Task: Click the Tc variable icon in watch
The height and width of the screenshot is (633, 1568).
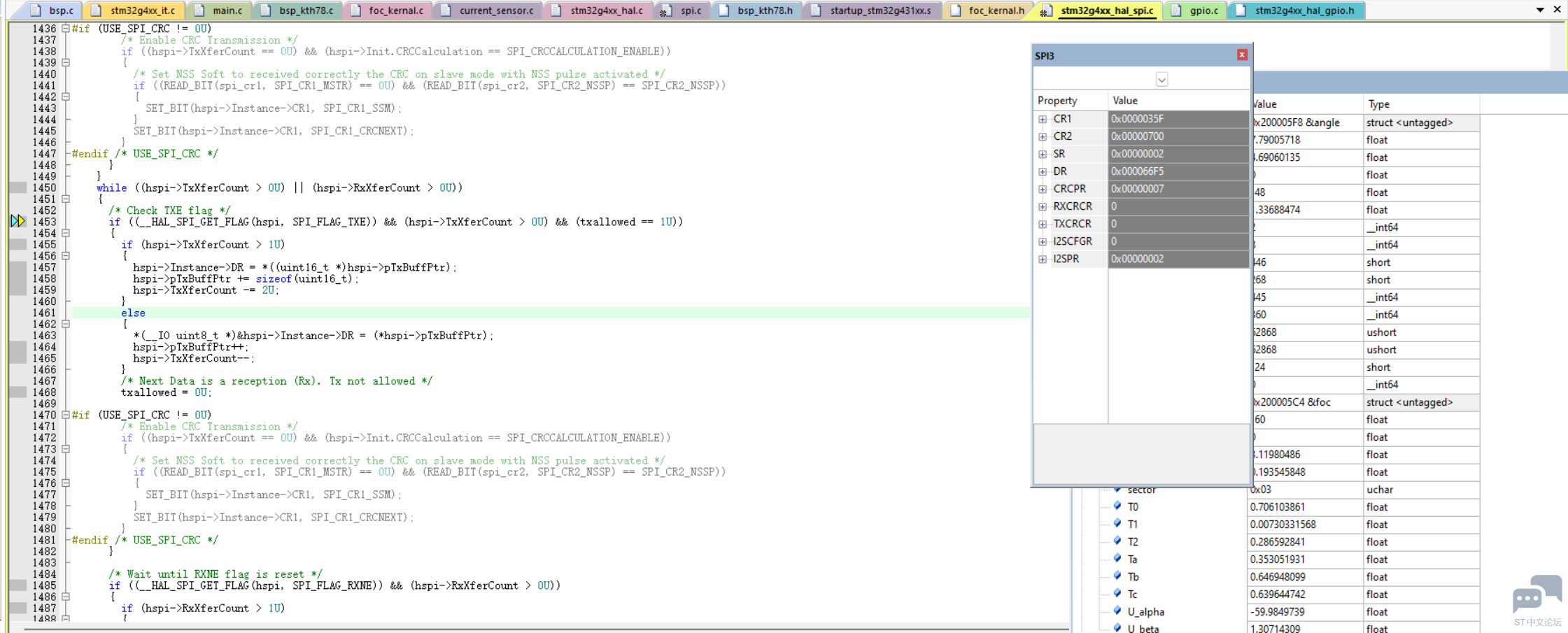Action: [x=1117, y=593]
